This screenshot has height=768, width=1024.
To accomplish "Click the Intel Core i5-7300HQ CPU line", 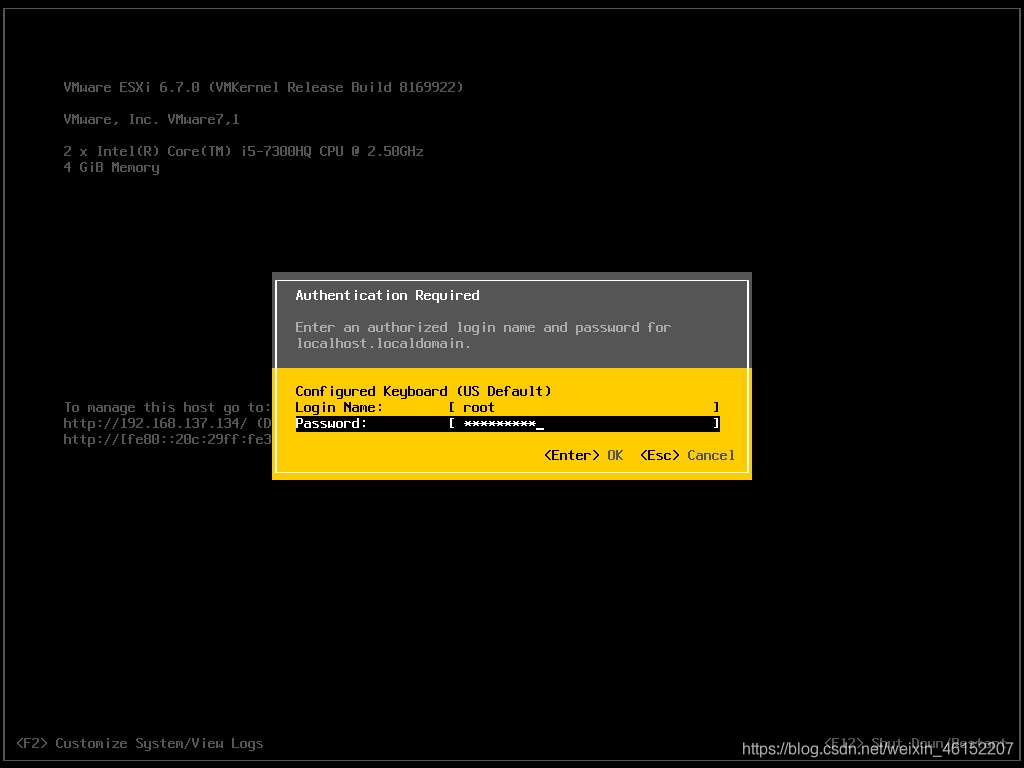I will pyautogui.click(x=243, y=151).
